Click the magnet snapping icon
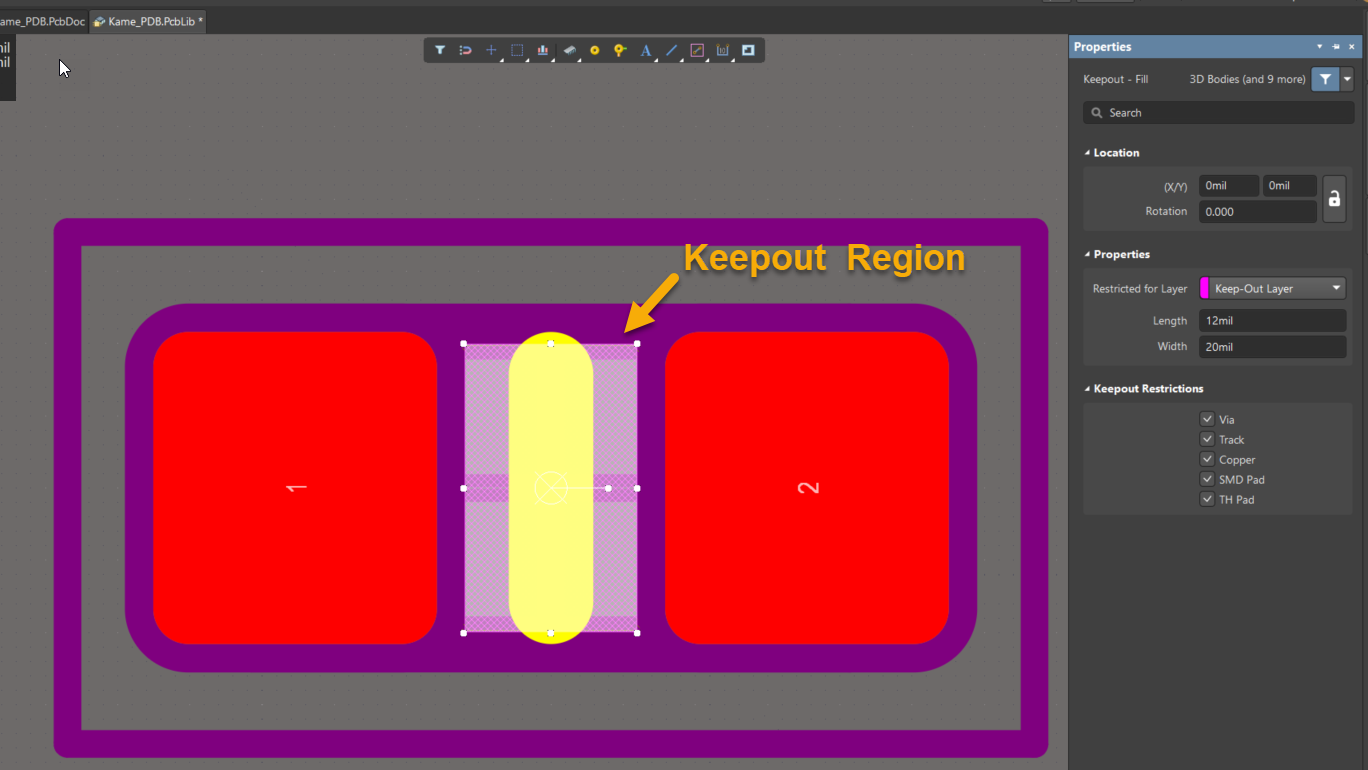Viewport: 1368px width, 770px height. (465, 50)
